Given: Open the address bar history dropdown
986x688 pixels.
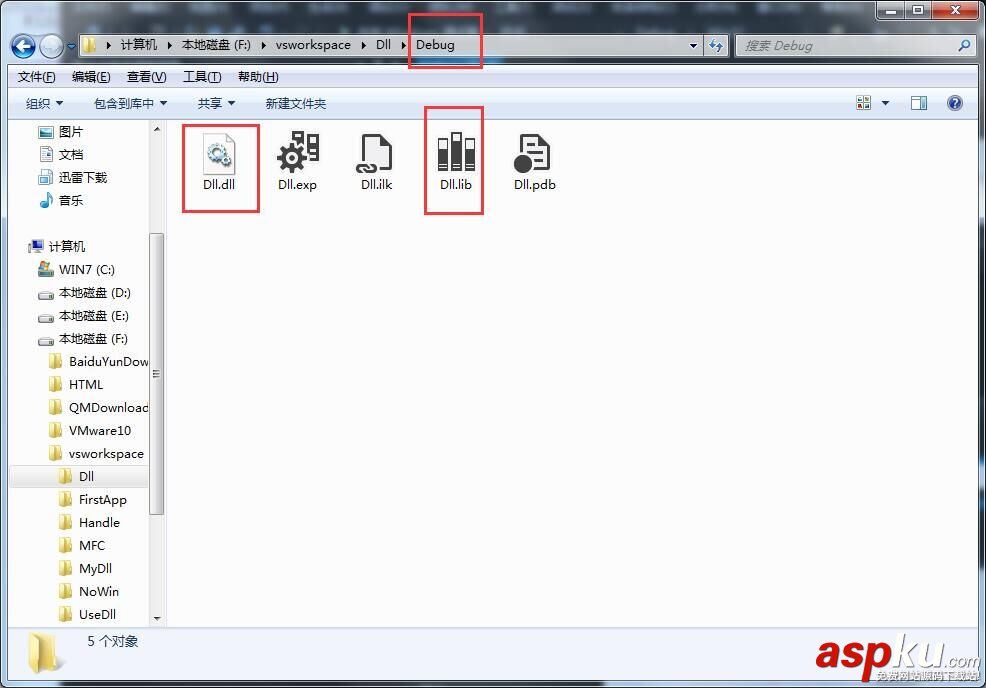Looking at the screenshot, I should pos(693,45).
